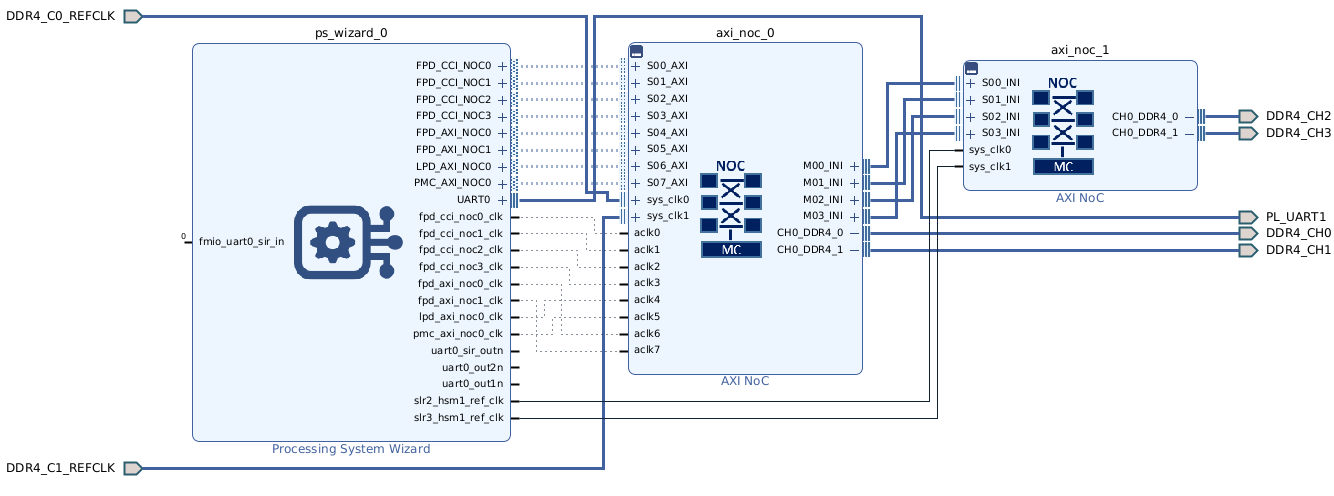Select the axi_noc_0 block title
Image resolution: width=1334 pixels, height=496 pixels.
tap(745, 32)
